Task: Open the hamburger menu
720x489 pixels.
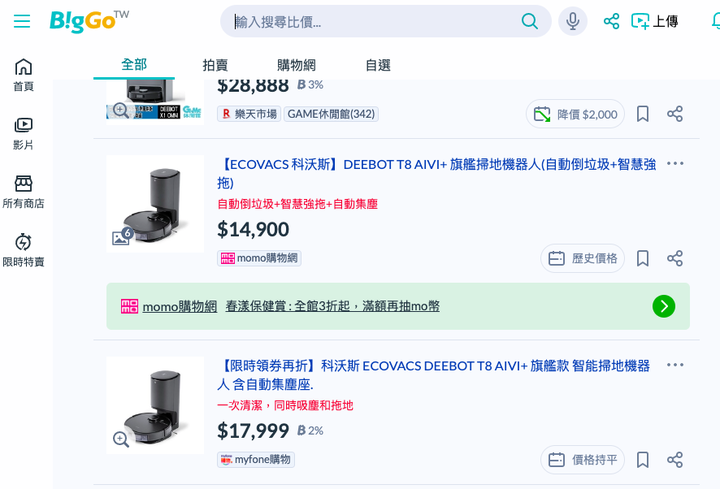Action: coord(22,21)
